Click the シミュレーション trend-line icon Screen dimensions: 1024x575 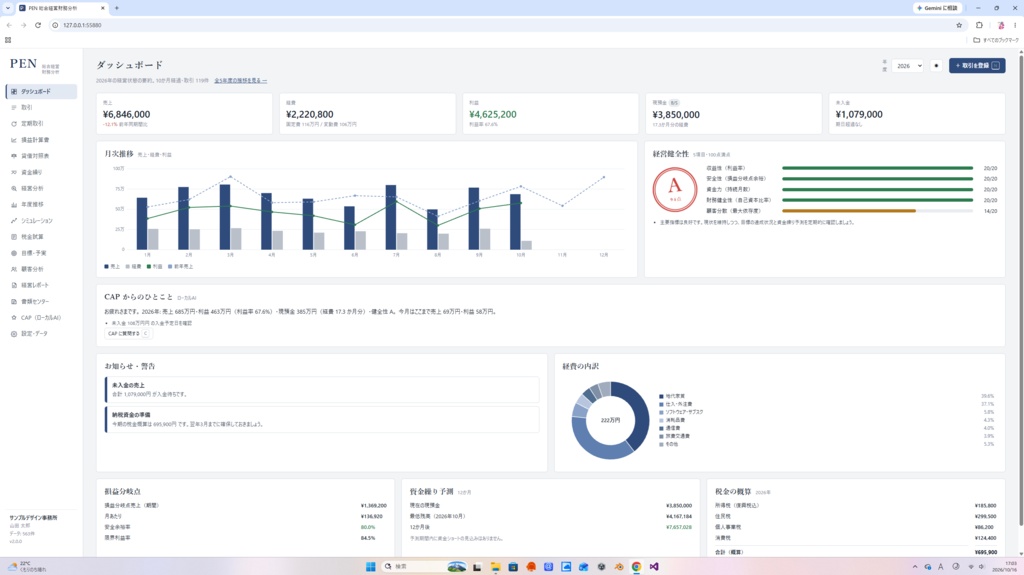14,221
